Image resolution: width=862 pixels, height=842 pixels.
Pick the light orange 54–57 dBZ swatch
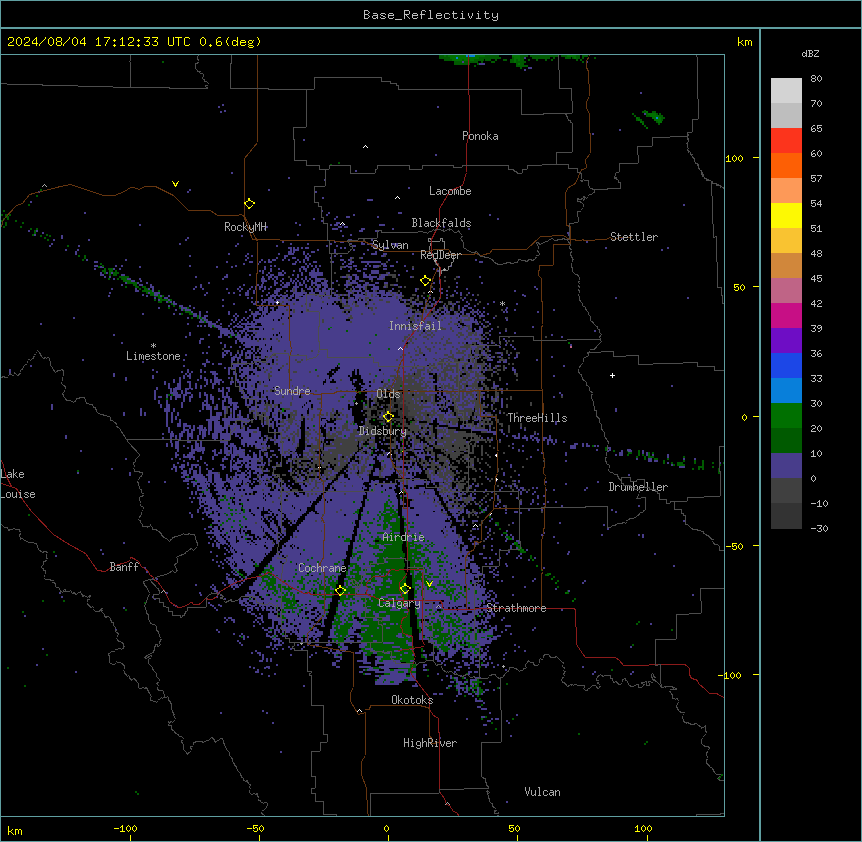pos(786,191)
